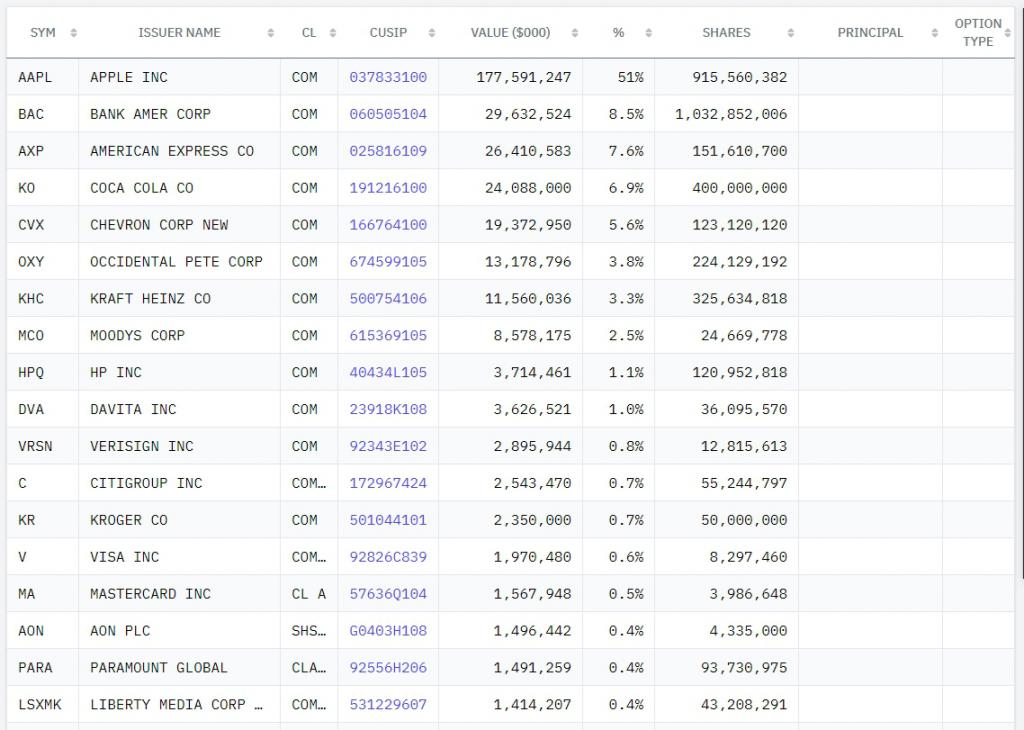Open CUSIP link 037833100 for Apple

[x=388, y=77]
